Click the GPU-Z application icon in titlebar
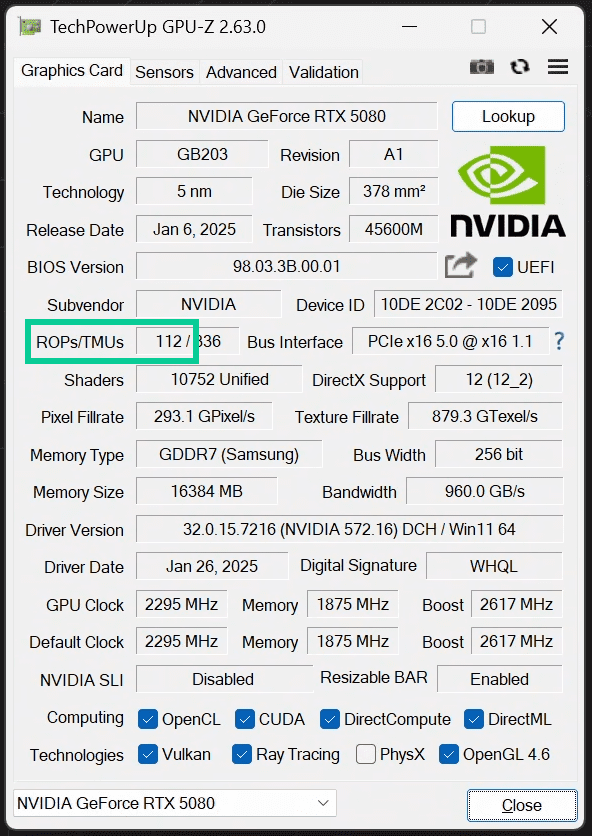The width and height of the screenshot is (592, 836). [x=29, y=27]
